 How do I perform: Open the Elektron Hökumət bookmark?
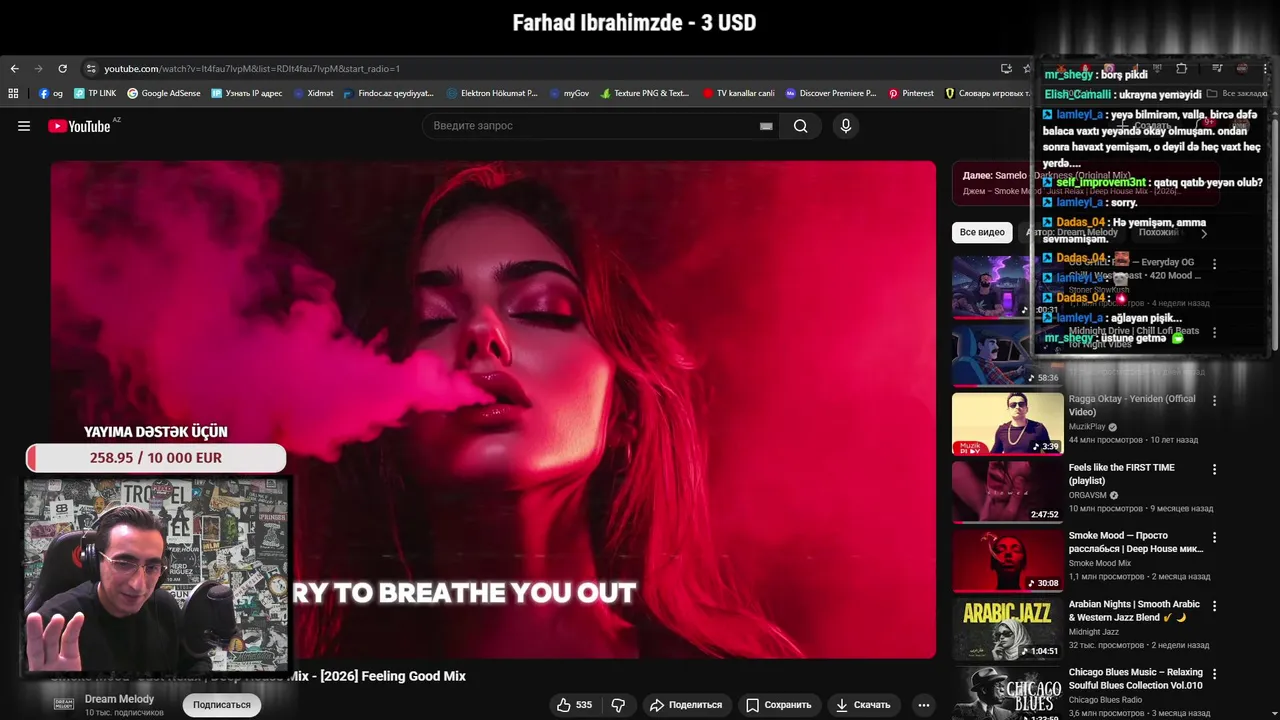492,93
